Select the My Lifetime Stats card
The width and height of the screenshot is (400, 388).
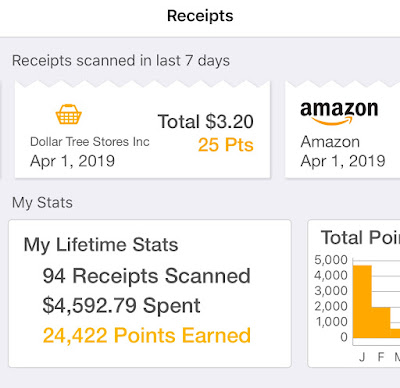150,294
